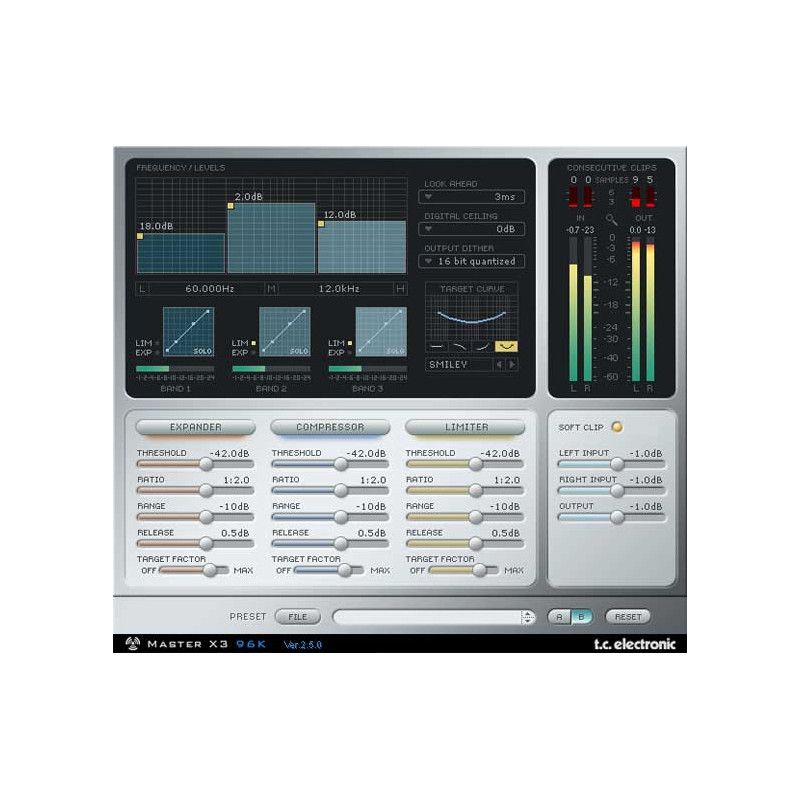The width and height of the screenshot is (800, 800).
Task: Click the Compressor Threshold slider knob
Action: tap(342, 464)
